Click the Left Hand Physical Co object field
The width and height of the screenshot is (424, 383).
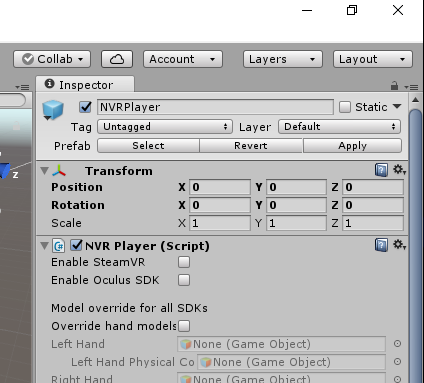click(x=291, y=362)
